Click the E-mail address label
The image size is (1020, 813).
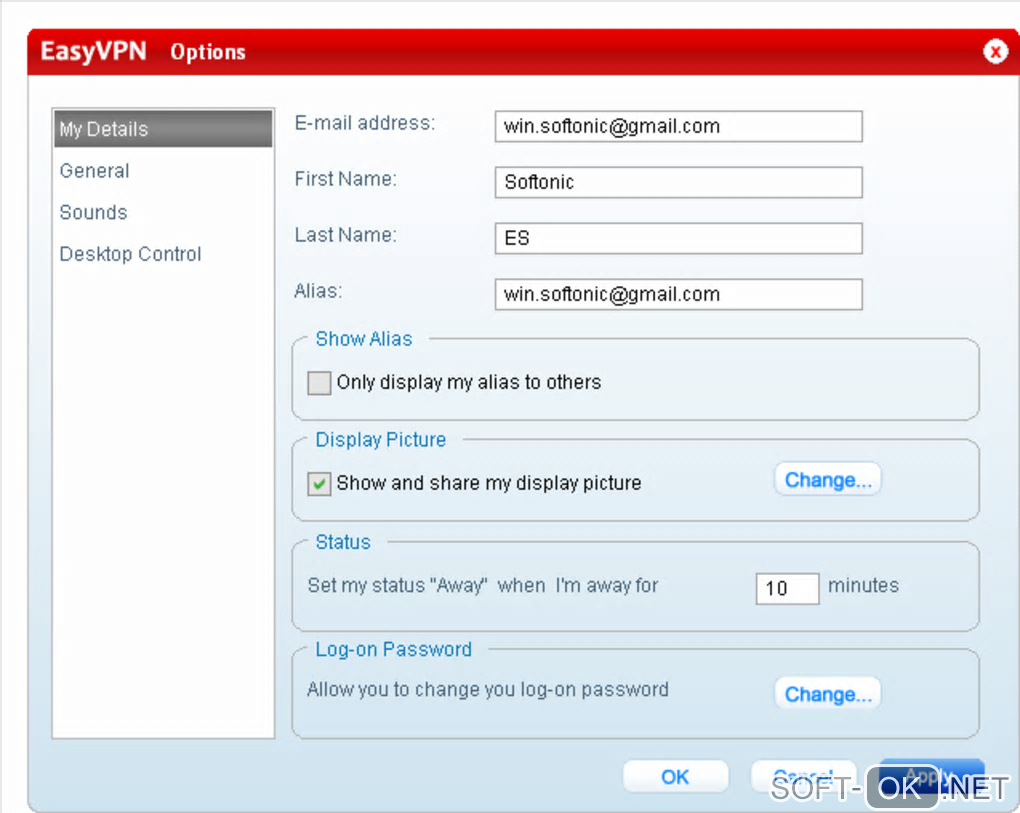click(365, 123)
